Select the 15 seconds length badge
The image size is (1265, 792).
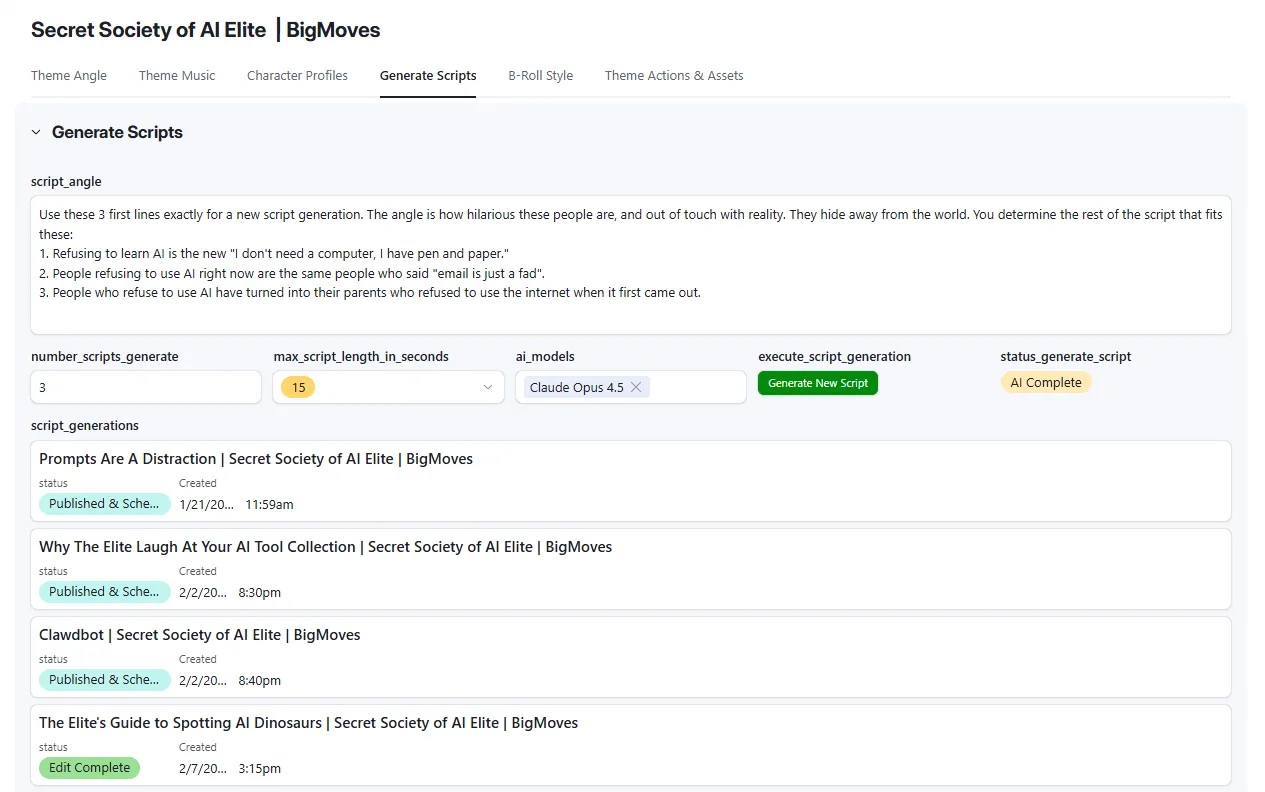pos(298,387)
